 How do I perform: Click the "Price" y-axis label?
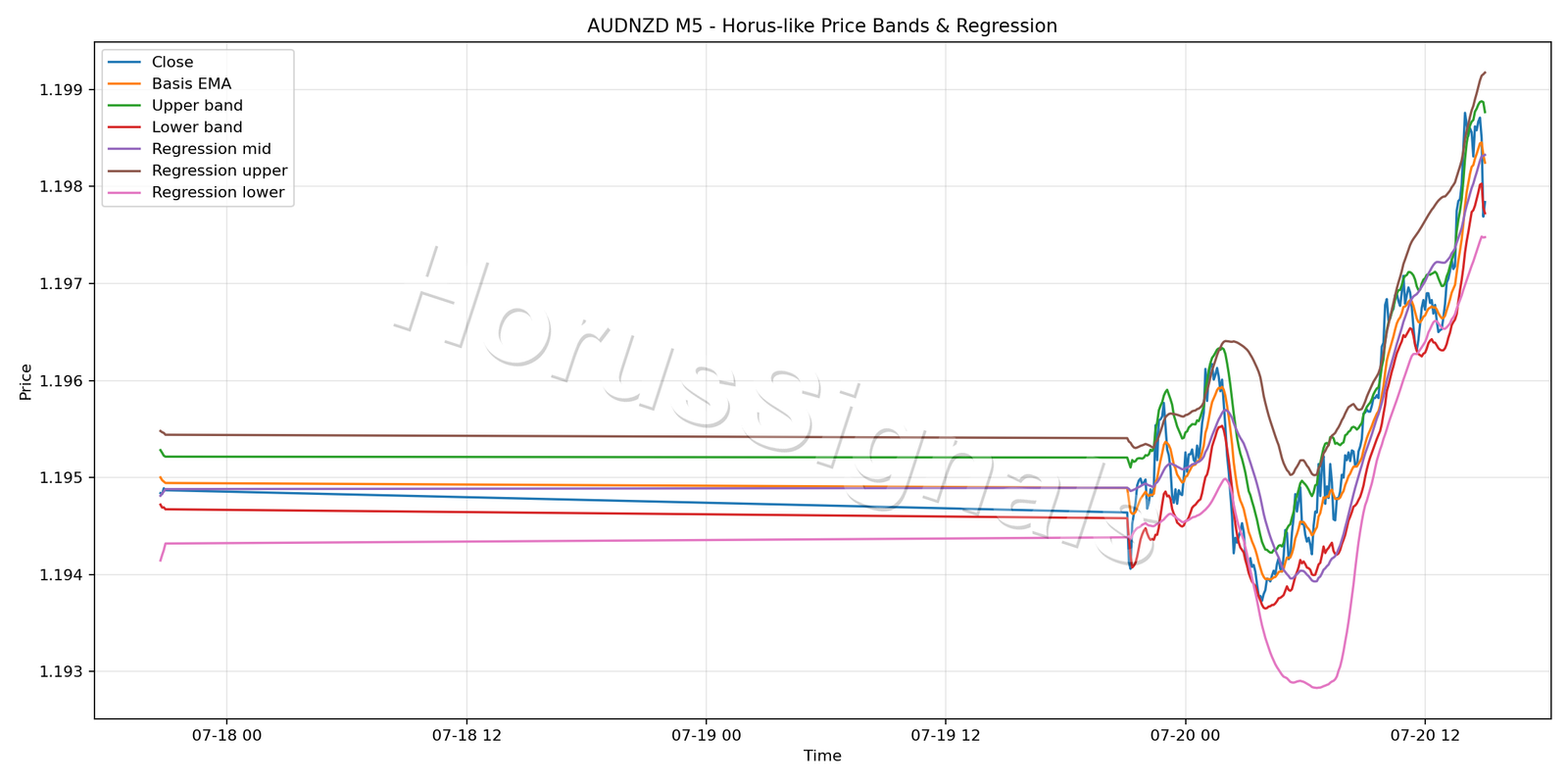[x=26, y=381]
